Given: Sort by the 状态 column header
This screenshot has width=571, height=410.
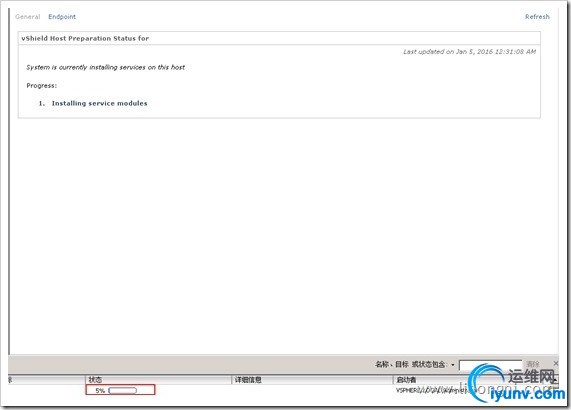Looking at the screenshot, I should [158, 380].
